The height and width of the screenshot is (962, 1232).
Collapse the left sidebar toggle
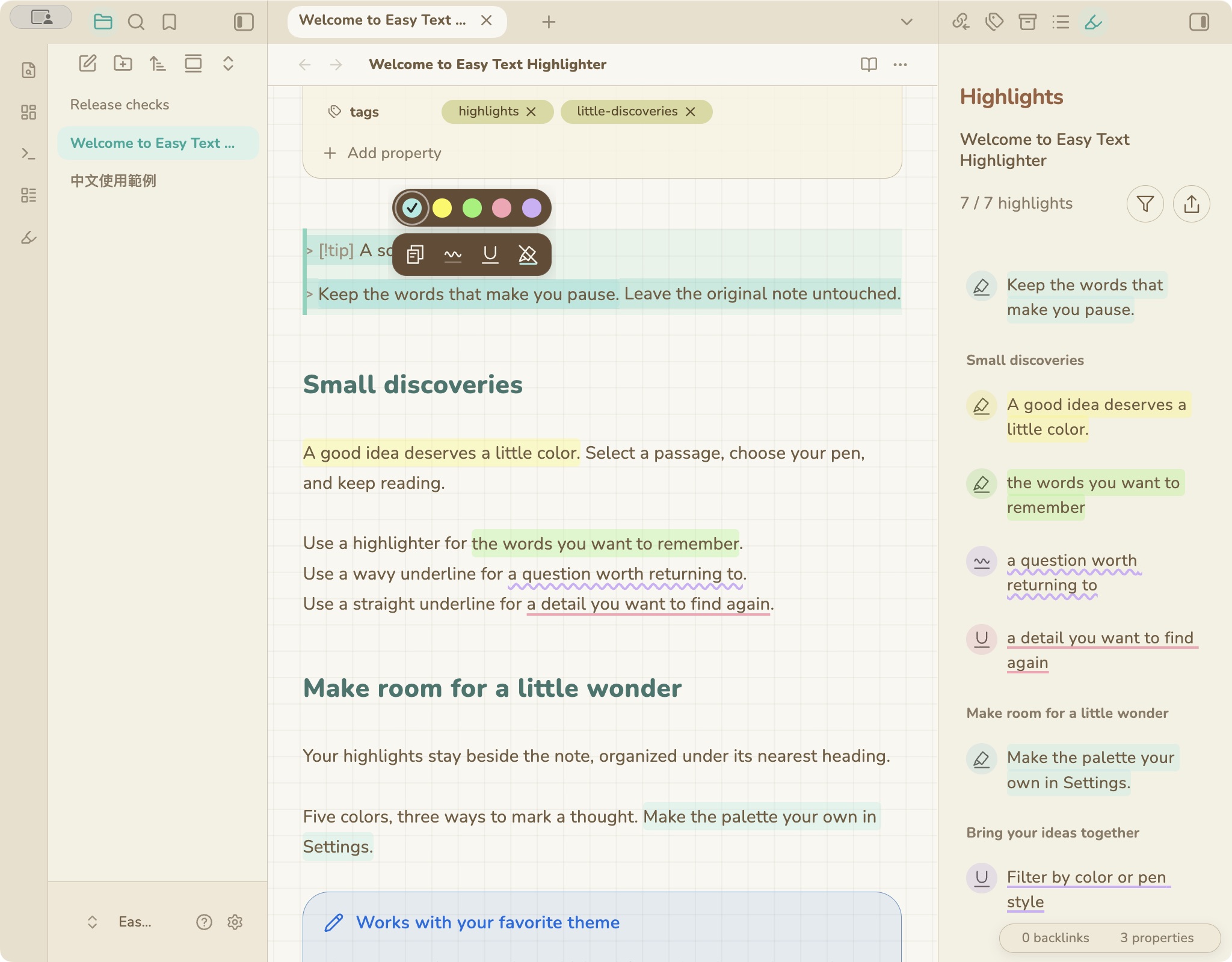244,22
